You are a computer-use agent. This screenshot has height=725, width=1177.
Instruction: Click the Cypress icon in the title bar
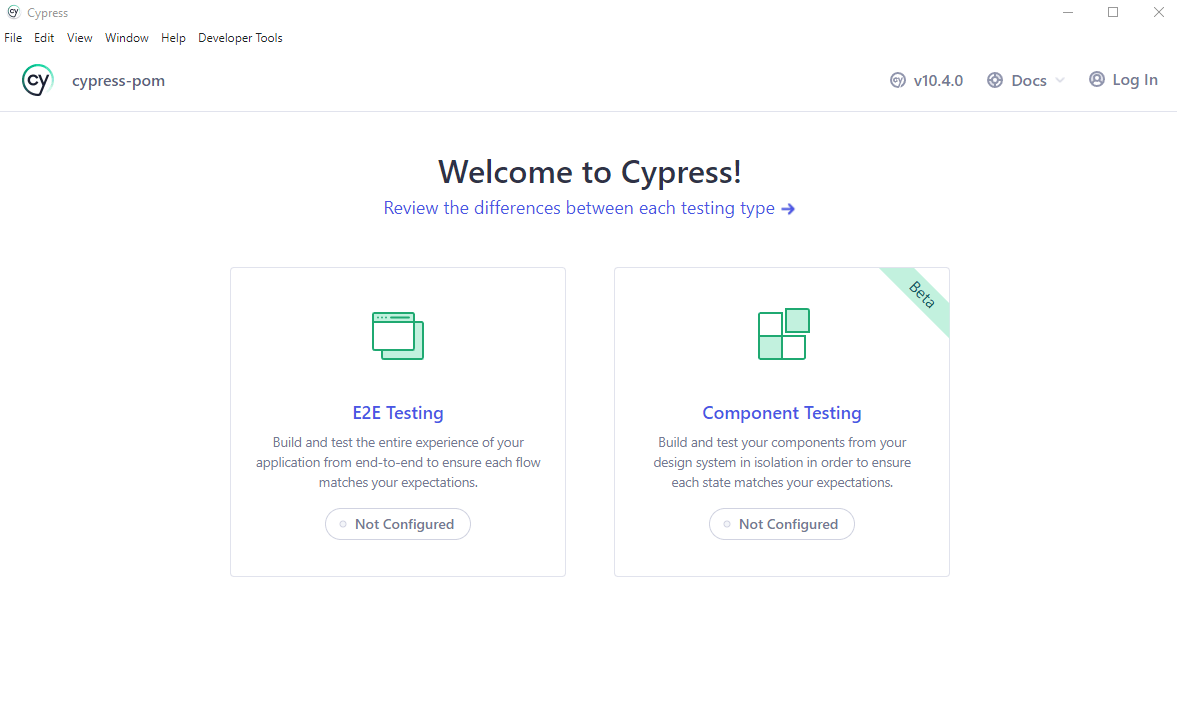point(13,12)
